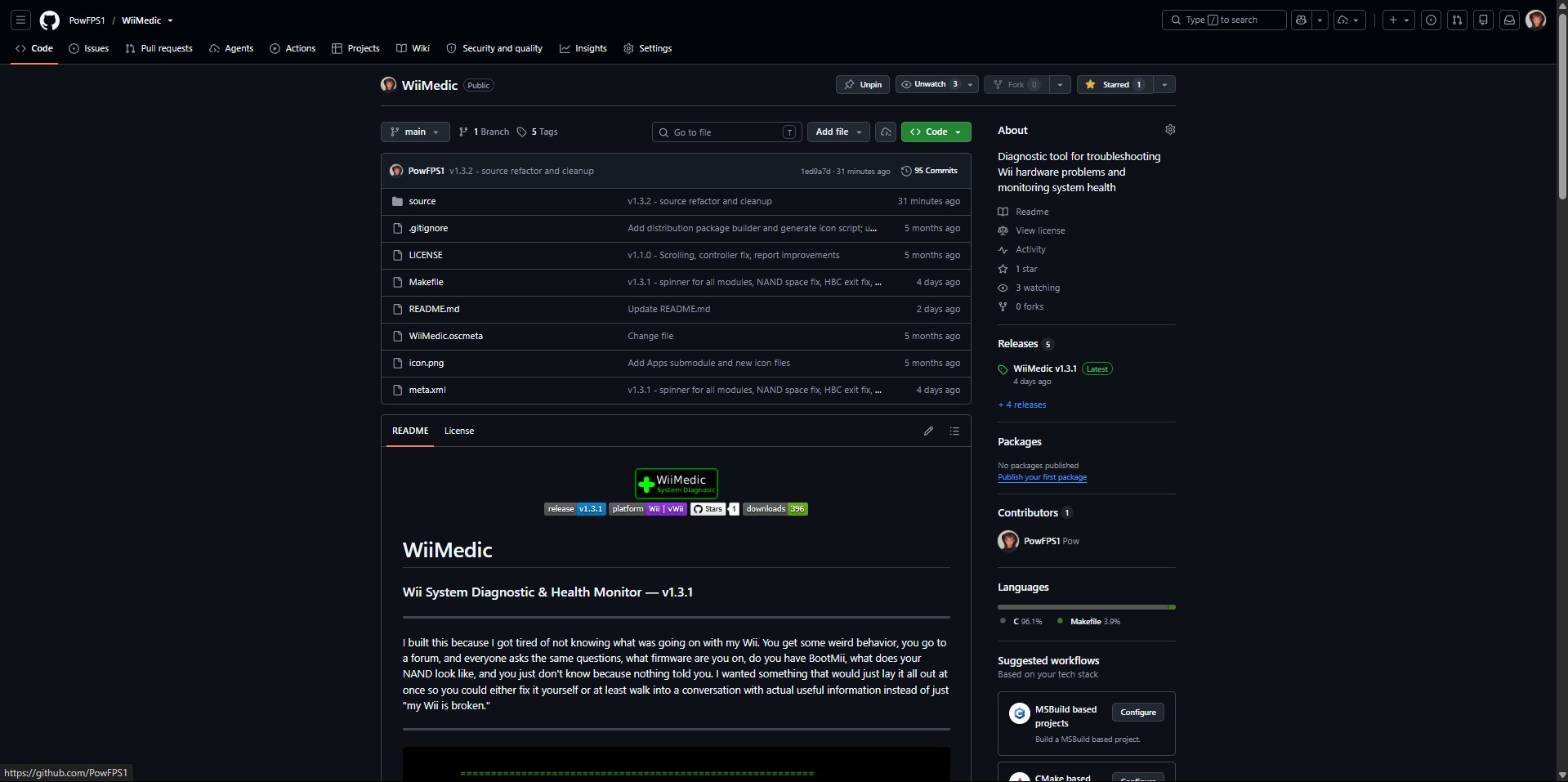
Task: Go to GitHub home via Octocat logo
Action: (x=50, y=20)
